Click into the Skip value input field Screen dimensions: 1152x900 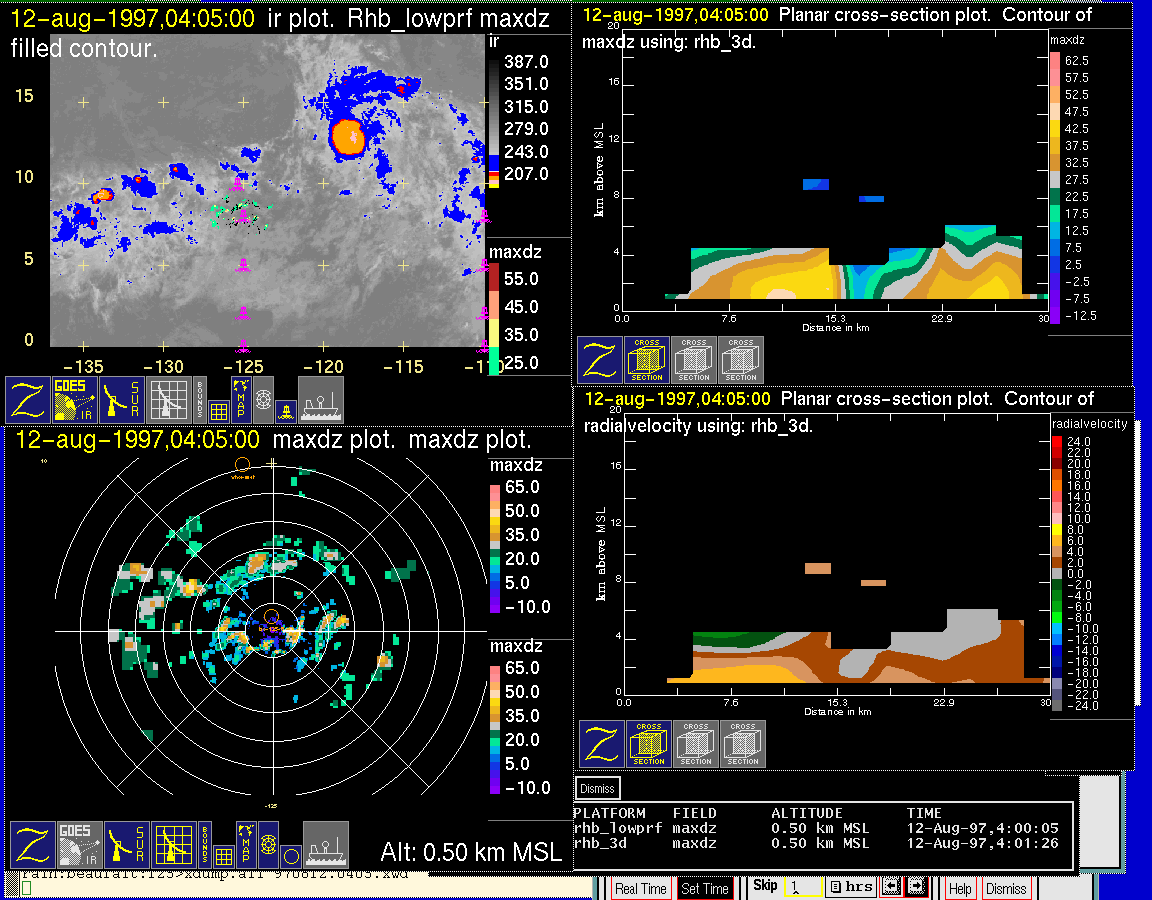803,887
